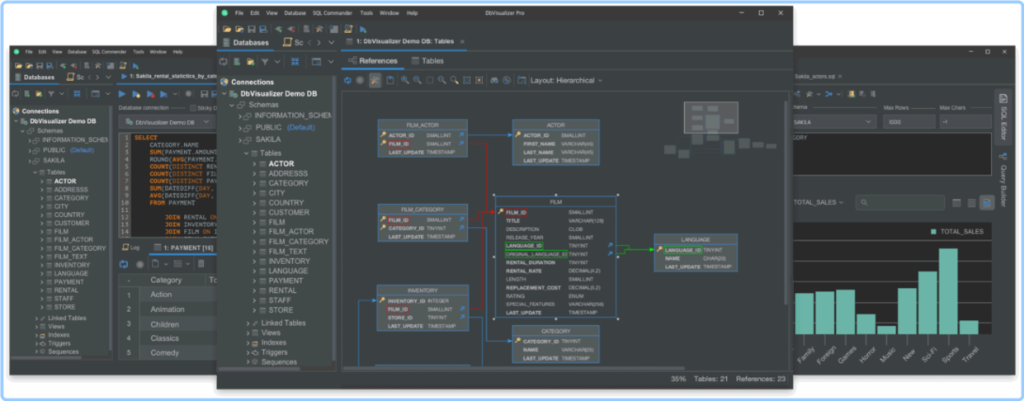Click the fit-to-window icon in References toolbar
Viewport: 1024px width, 401px height.
point(467,80)
